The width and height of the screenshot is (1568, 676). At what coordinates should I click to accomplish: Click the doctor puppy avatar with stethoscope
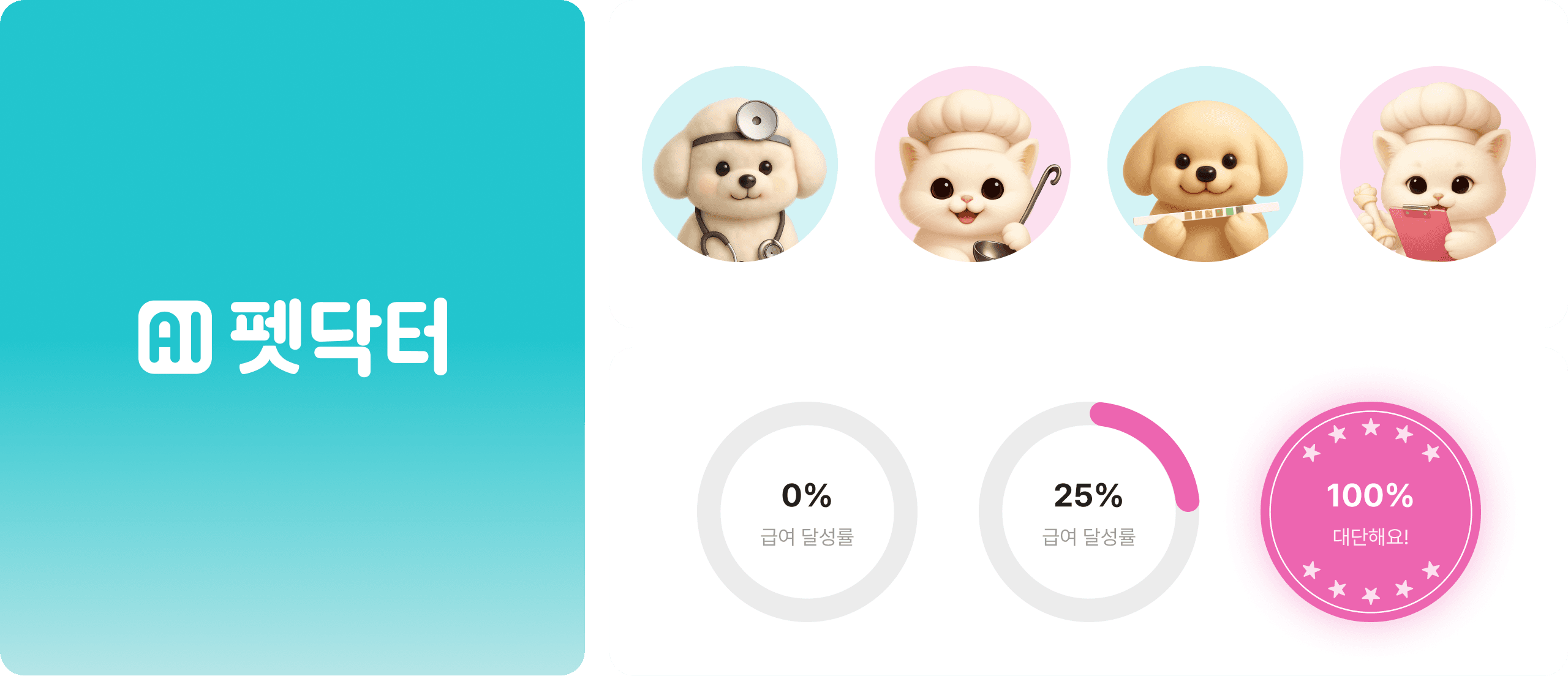[x=740, y=164]
